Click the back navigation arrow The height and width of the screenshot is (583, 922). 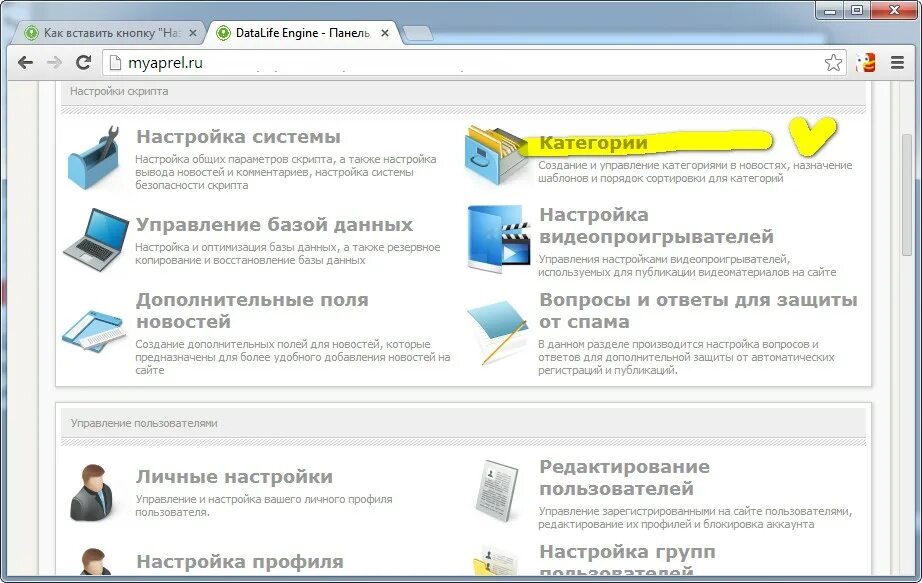25,62
